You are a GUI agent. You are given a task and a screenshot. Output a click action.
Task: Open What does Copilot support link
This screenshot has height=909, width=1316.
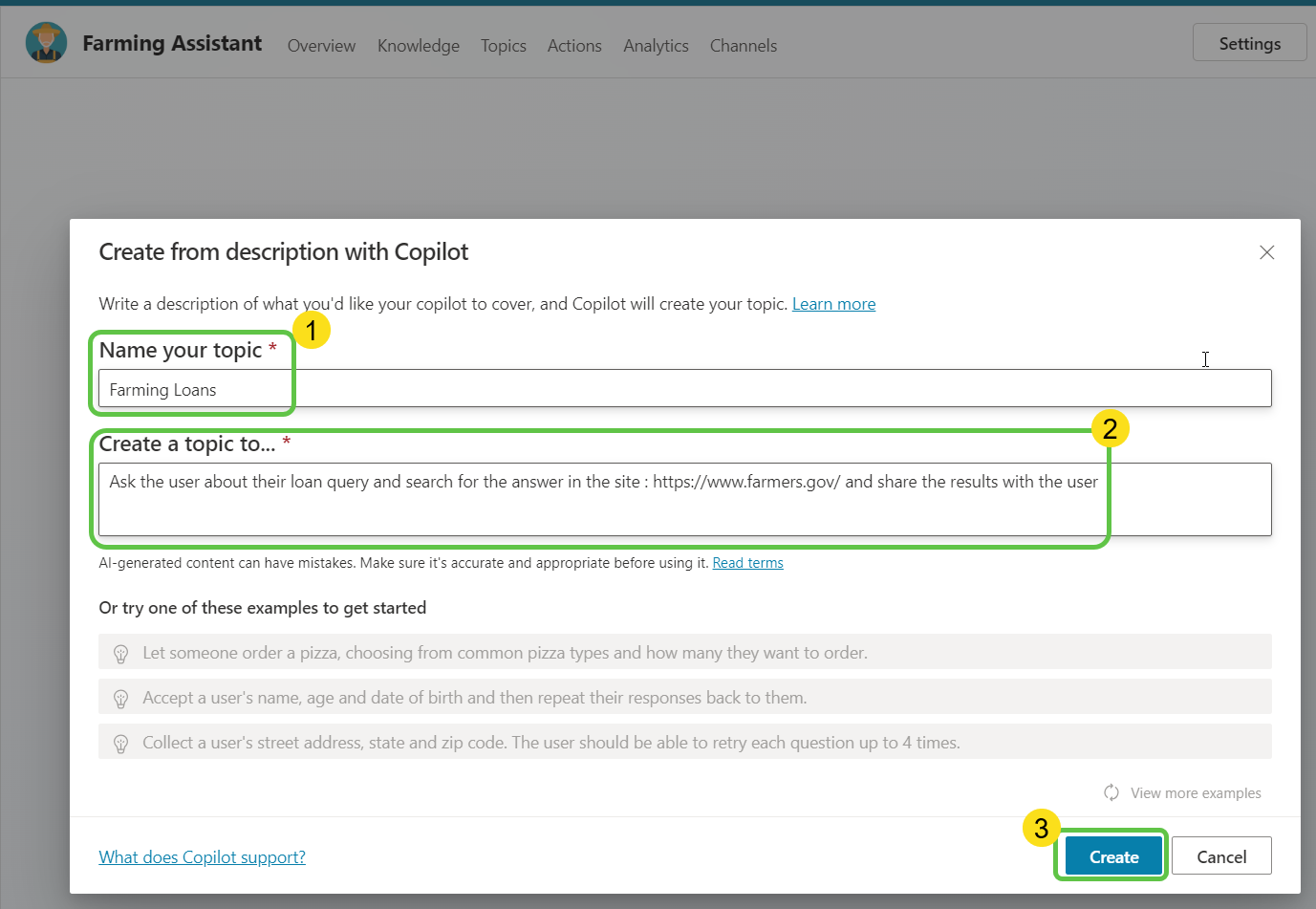202,857
